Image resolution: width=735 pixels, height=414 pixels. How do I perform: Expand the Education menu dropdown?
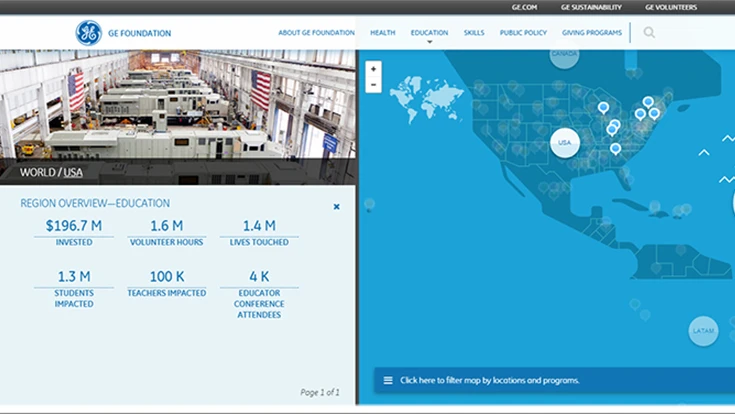[x=429, y=33]
